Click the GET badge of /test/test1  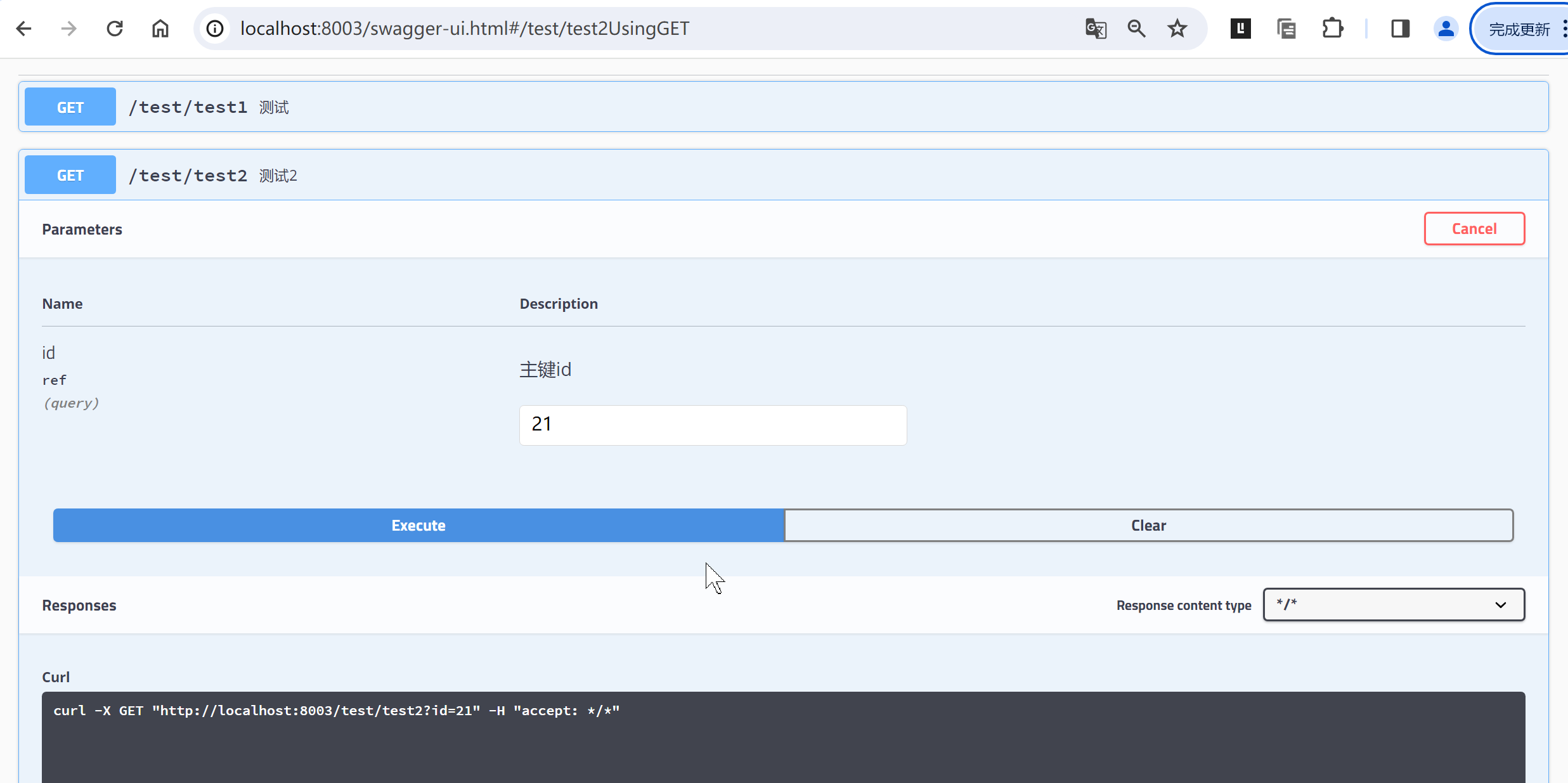coord(70,107)
